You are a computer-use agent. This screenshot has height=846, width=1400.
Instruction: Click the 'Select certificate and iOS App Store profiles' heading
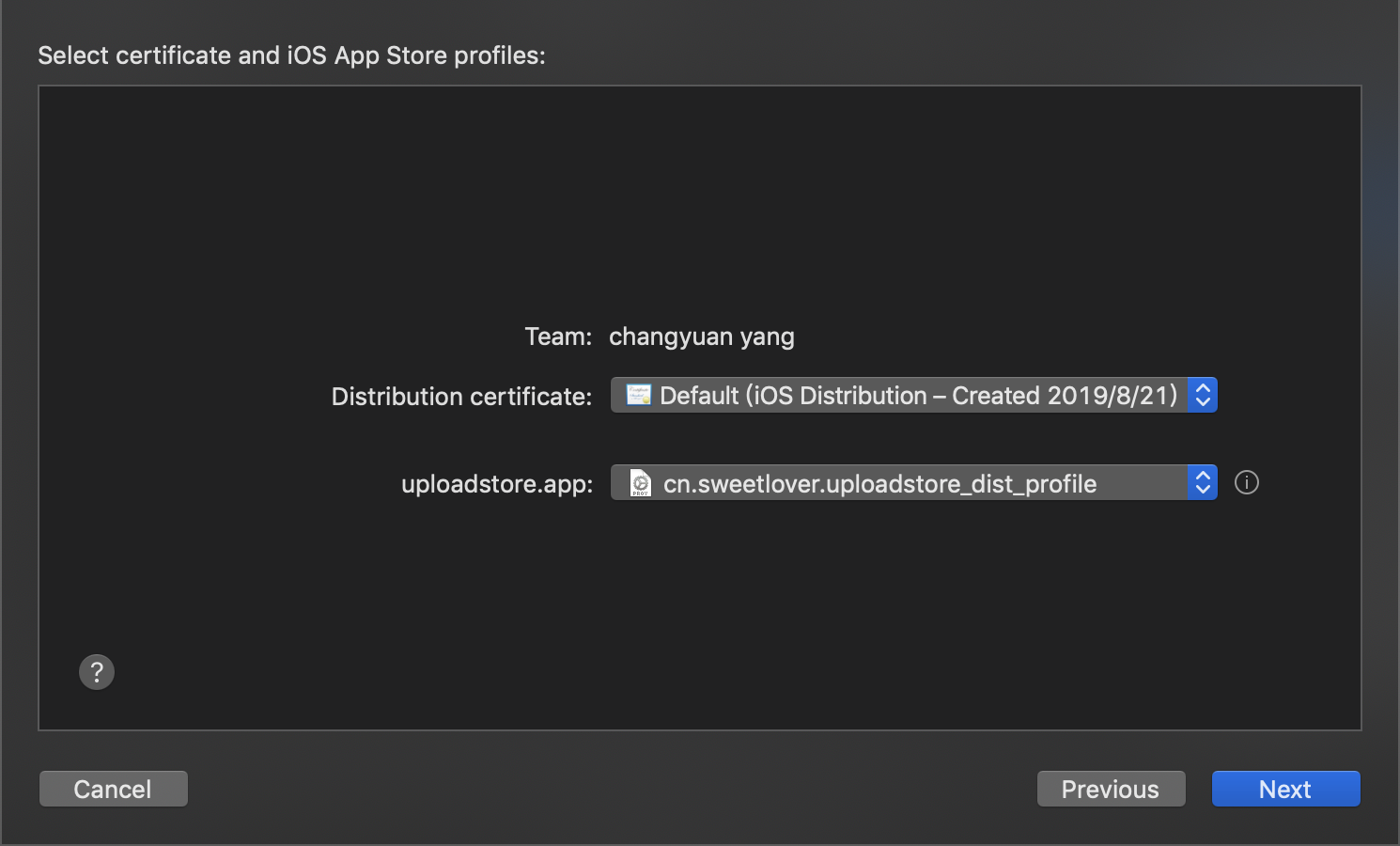coord(291,55)
